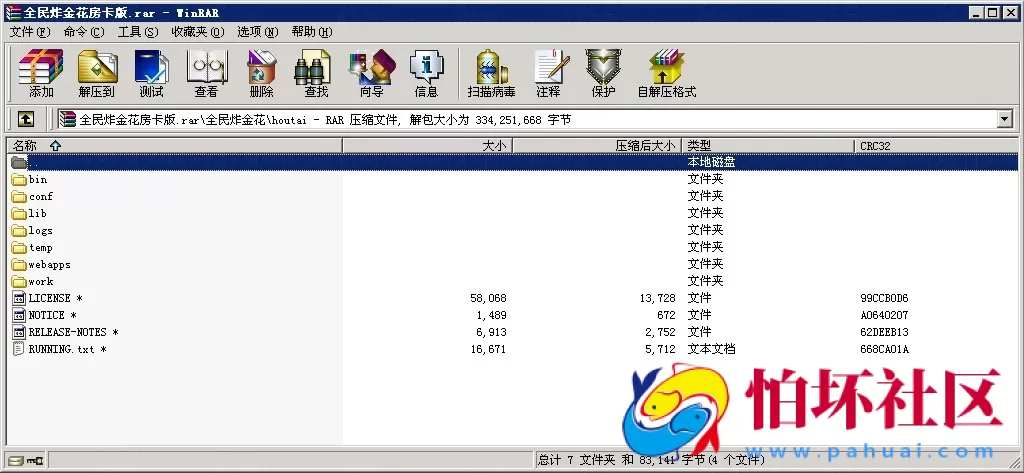1024x473 pixels.
Task: Select the temp folder icon
Action: [x=19, y=247]
